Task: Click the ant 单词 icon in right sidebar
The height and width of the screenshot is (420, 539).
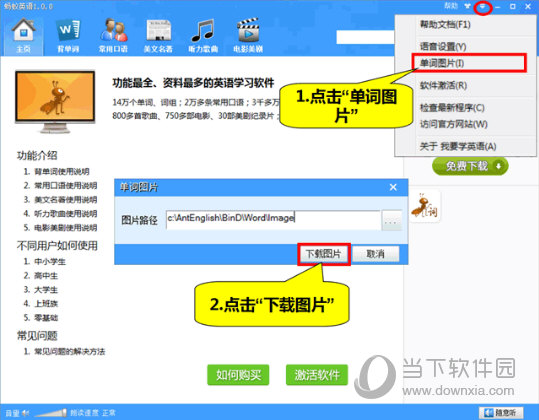Action: tap(425, 206)
